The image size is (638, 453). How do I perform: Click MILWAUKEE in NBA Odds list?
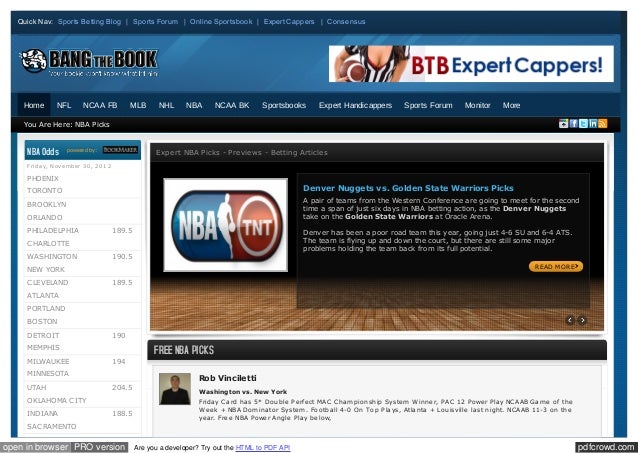[48, 361]
